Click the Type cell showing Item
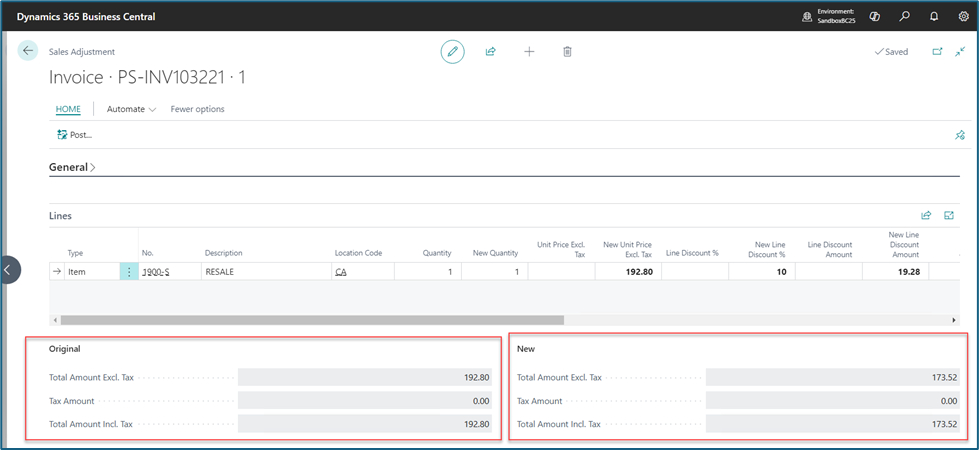979x450 pixels. 92,272
